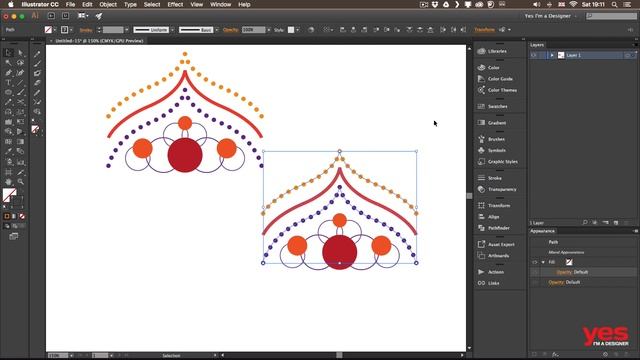
Task: Select the Artboard tool
Action: tap(8, 172)
